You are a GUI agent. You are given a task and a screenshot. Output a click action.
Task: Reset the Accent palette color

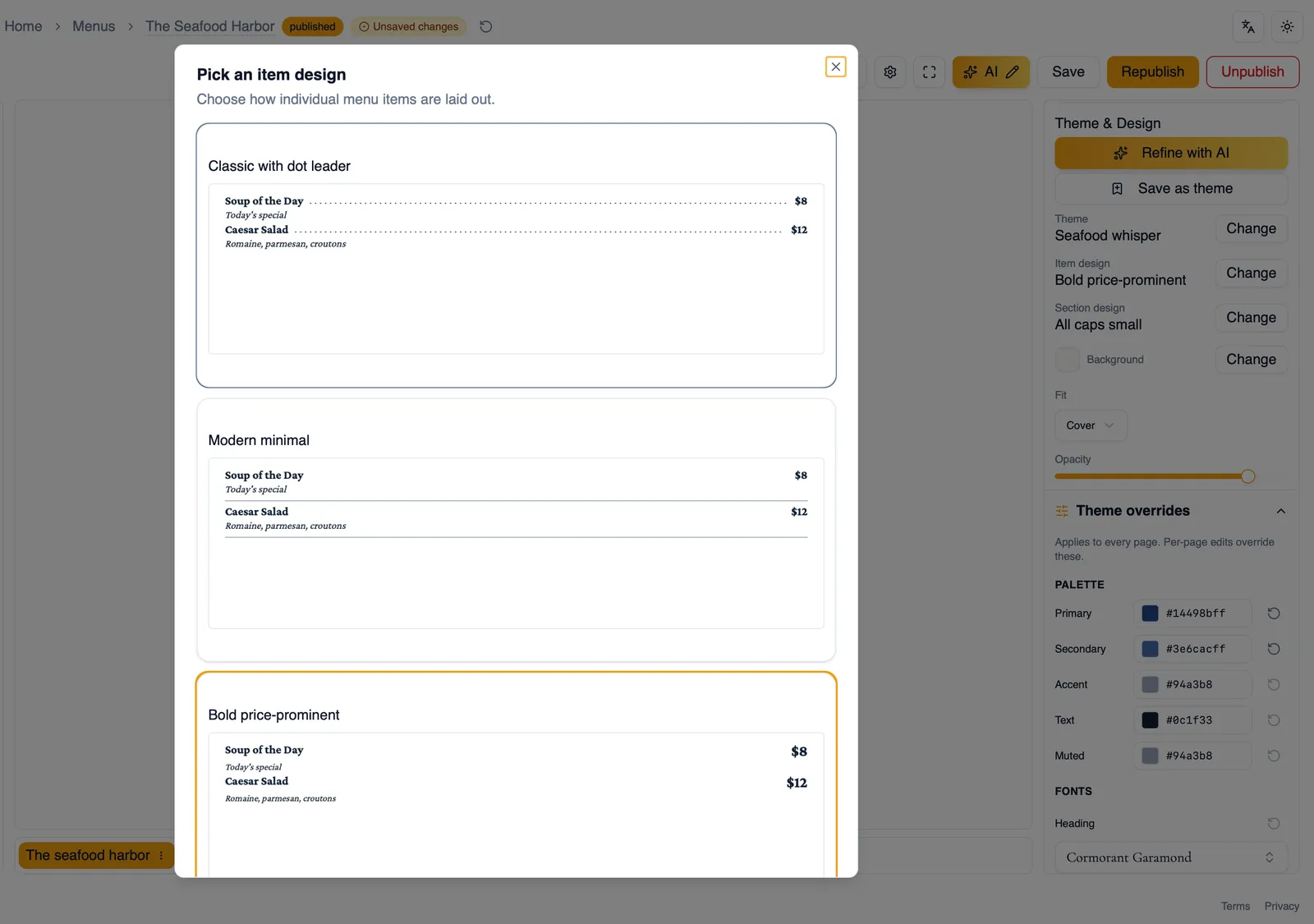pyautogui.click(x=1274, y=684)
